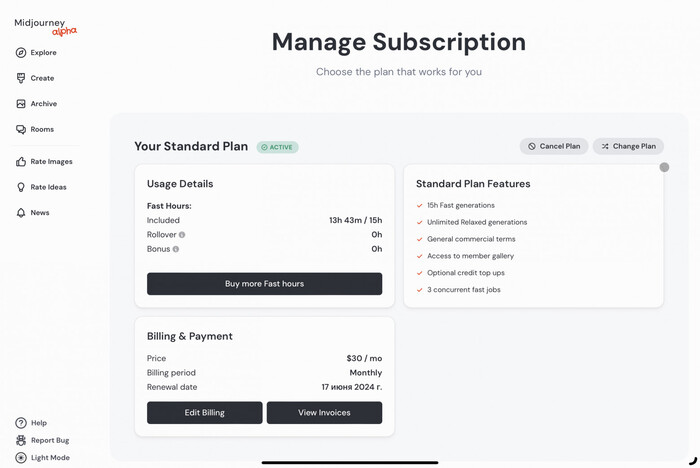The width and height of the screenshot is (700, 468).
Task: Open Edit Billing
Action: 204,413
